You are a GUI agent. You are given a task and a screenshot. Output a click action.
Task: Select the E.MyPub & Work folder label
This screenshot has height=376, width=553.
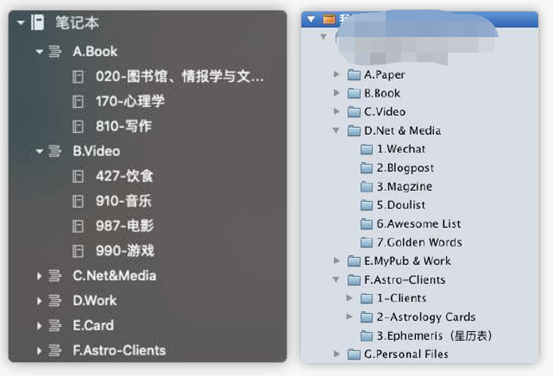(x=407, y=261)
